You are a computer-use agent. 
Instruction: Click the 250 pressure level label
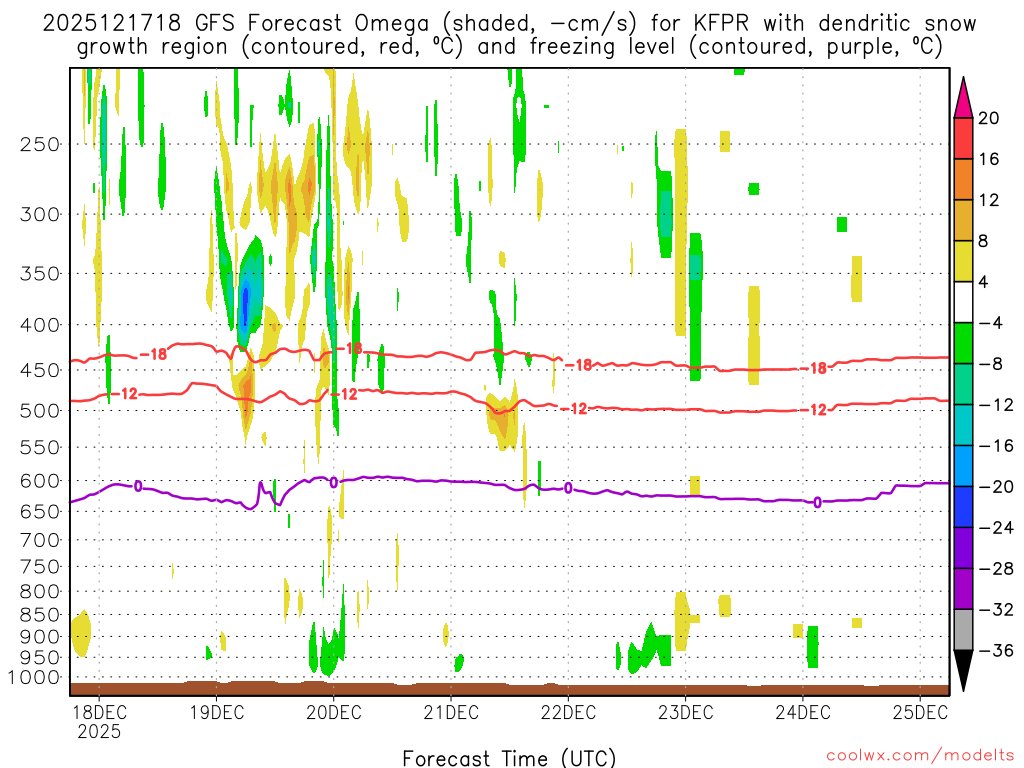(40, 144)
